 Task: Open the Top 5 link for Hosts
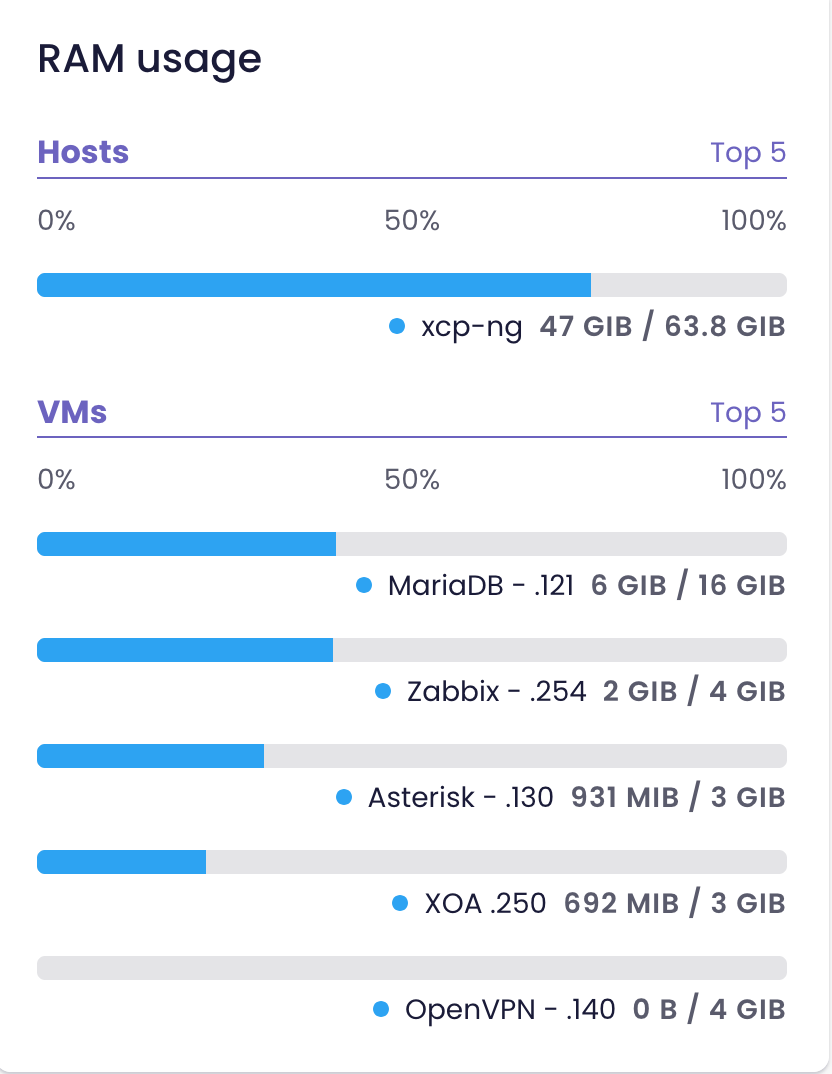coord(748,153)
